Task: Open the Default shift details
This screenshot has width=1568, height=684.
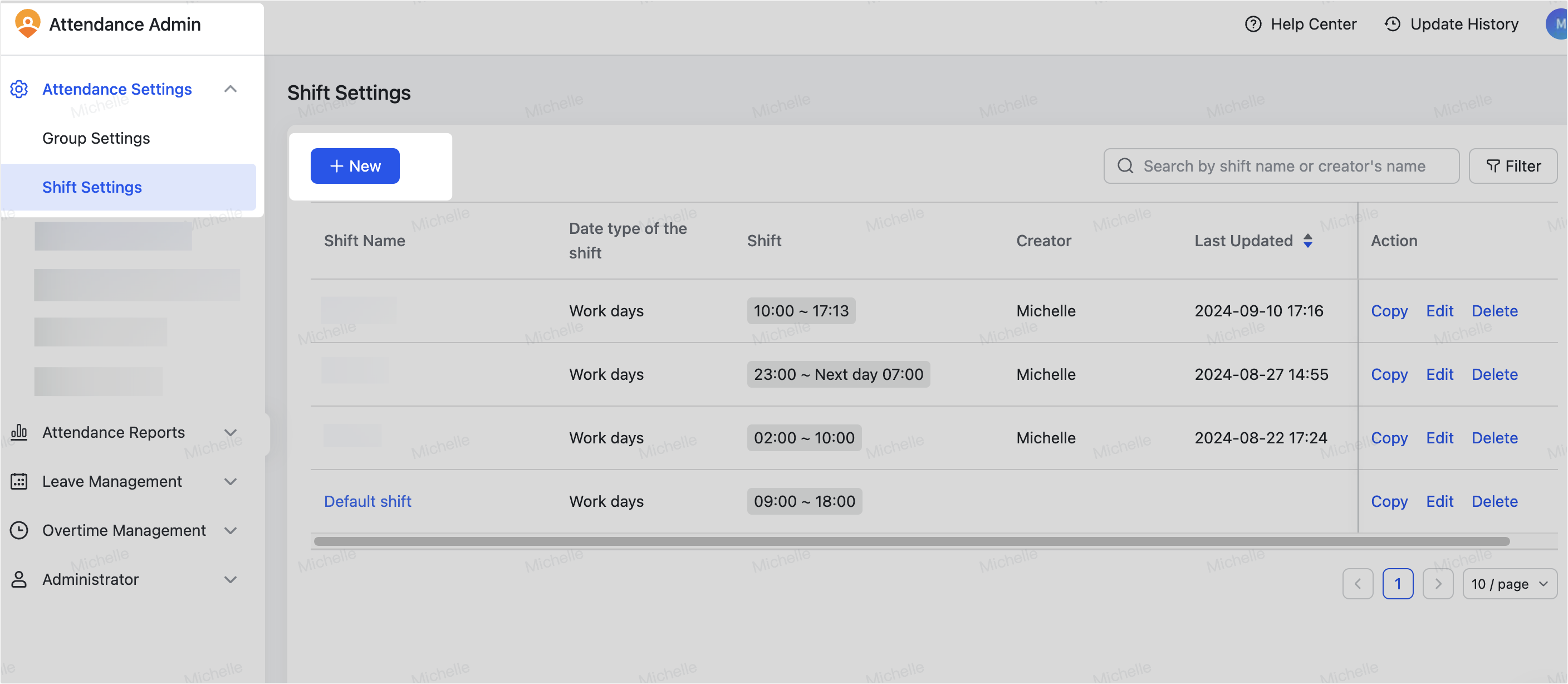Action: click(x=367, y=501)
